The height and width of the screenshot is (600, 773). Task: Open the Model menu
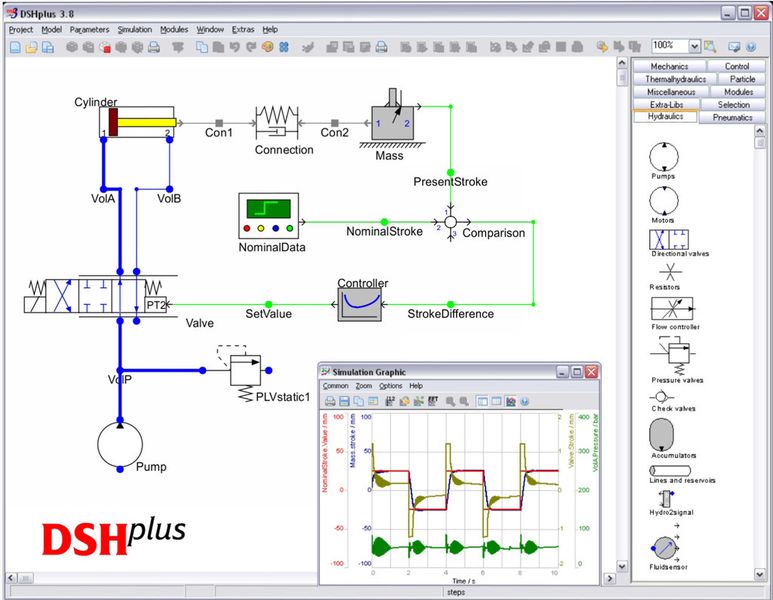(x=51, y=30)
